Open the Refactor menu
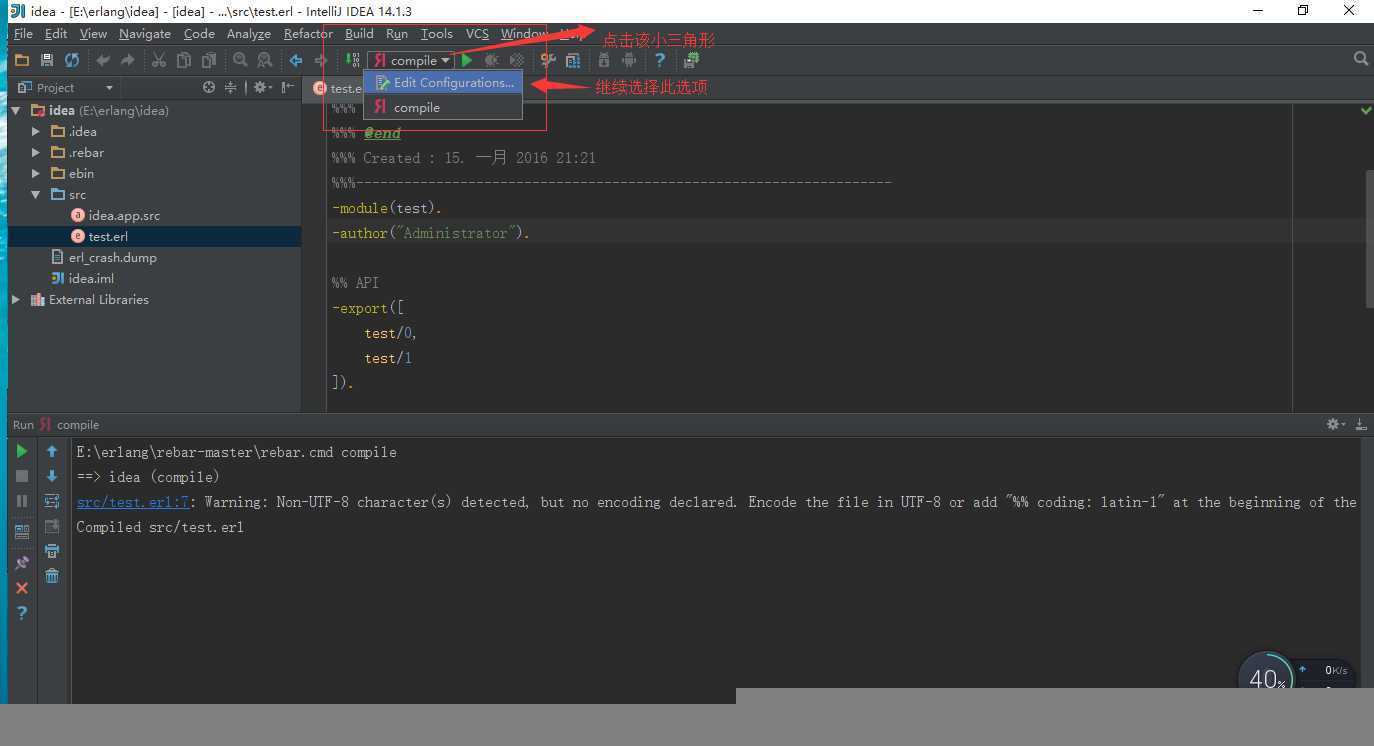 (308, 33)
